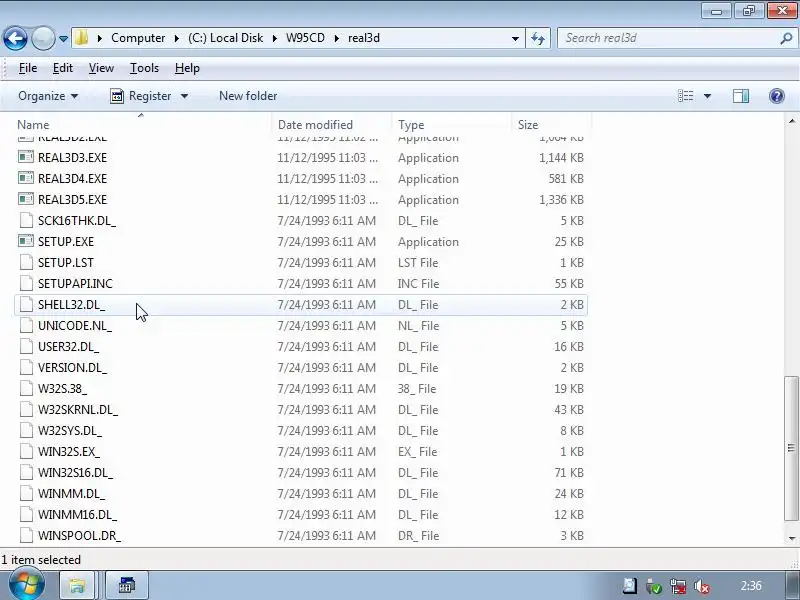Click the second taskbar application button
Image resolution: width=800 pixels, height=600 pixels.
coord(127,585)
